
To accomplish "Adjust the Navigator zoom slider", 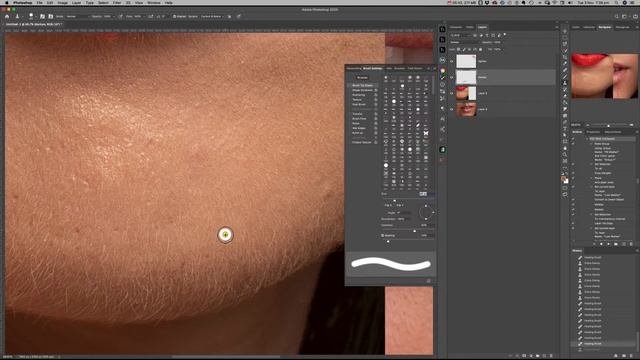I will point(609,125).
